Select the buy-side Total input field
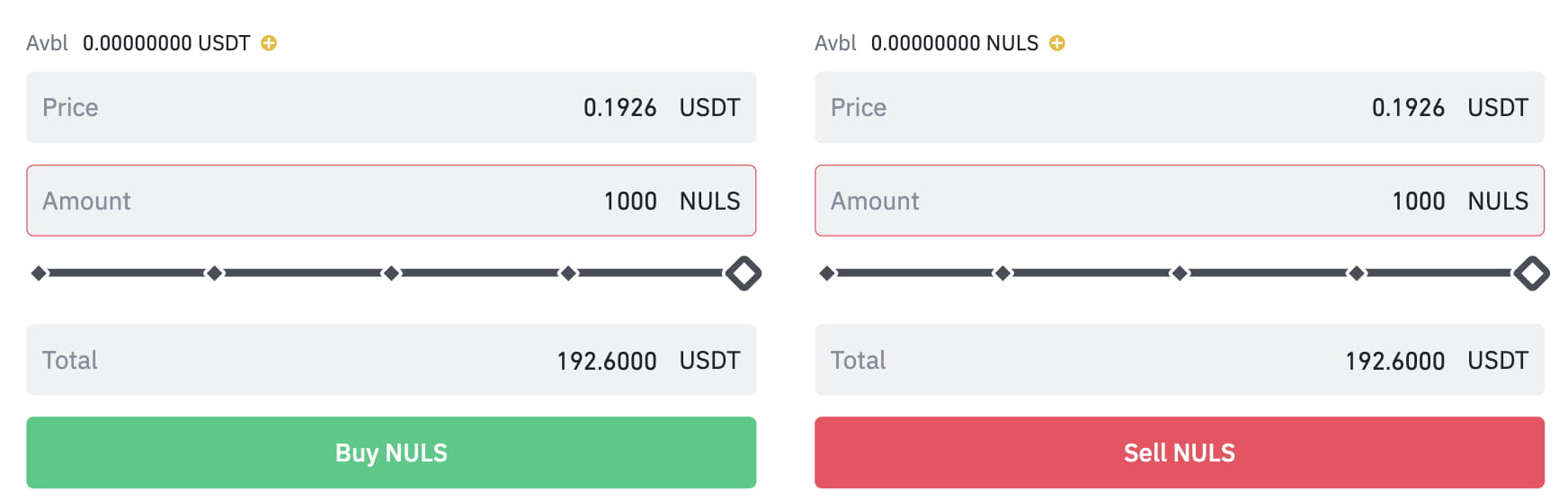Viewport: 1568px width, 502px height. point(391,360)
